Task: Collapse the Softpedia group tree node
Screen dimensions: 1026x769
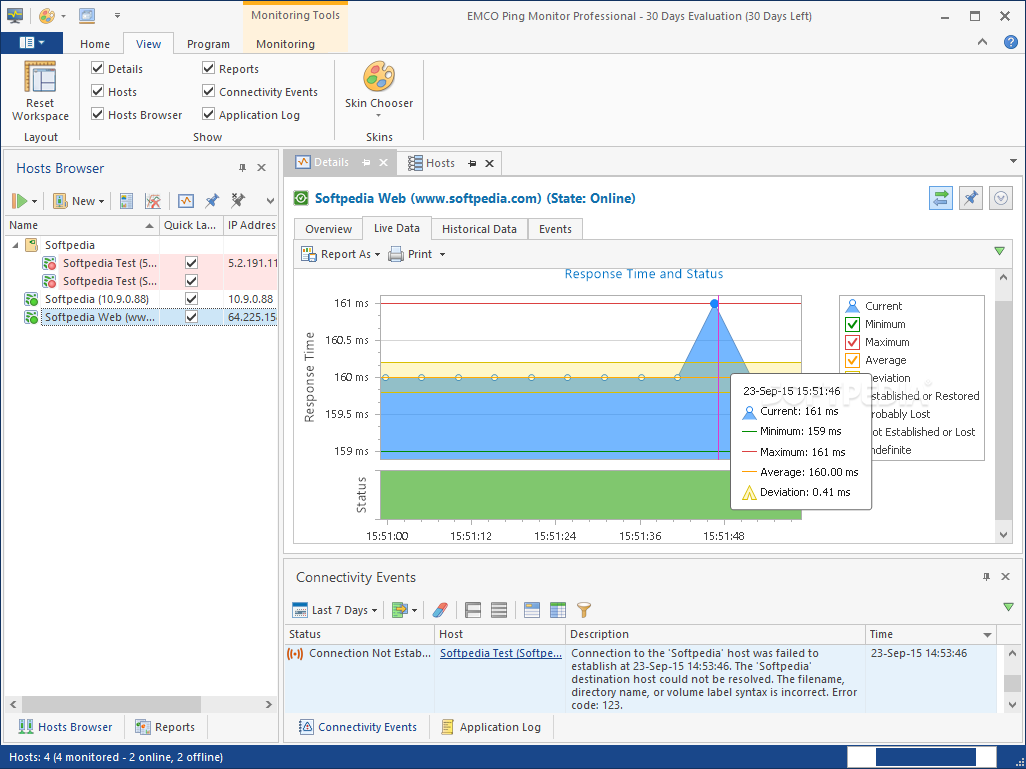Action: 15,245
